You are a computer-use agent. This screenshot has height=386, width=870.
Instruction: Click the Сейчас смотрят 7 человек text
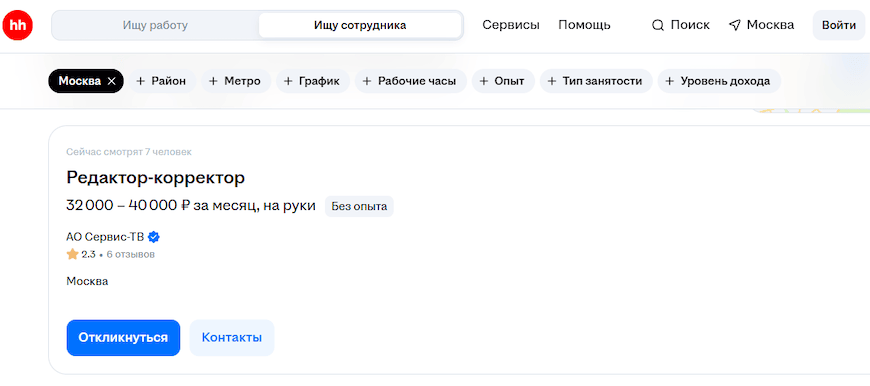(x=129, y=152)
